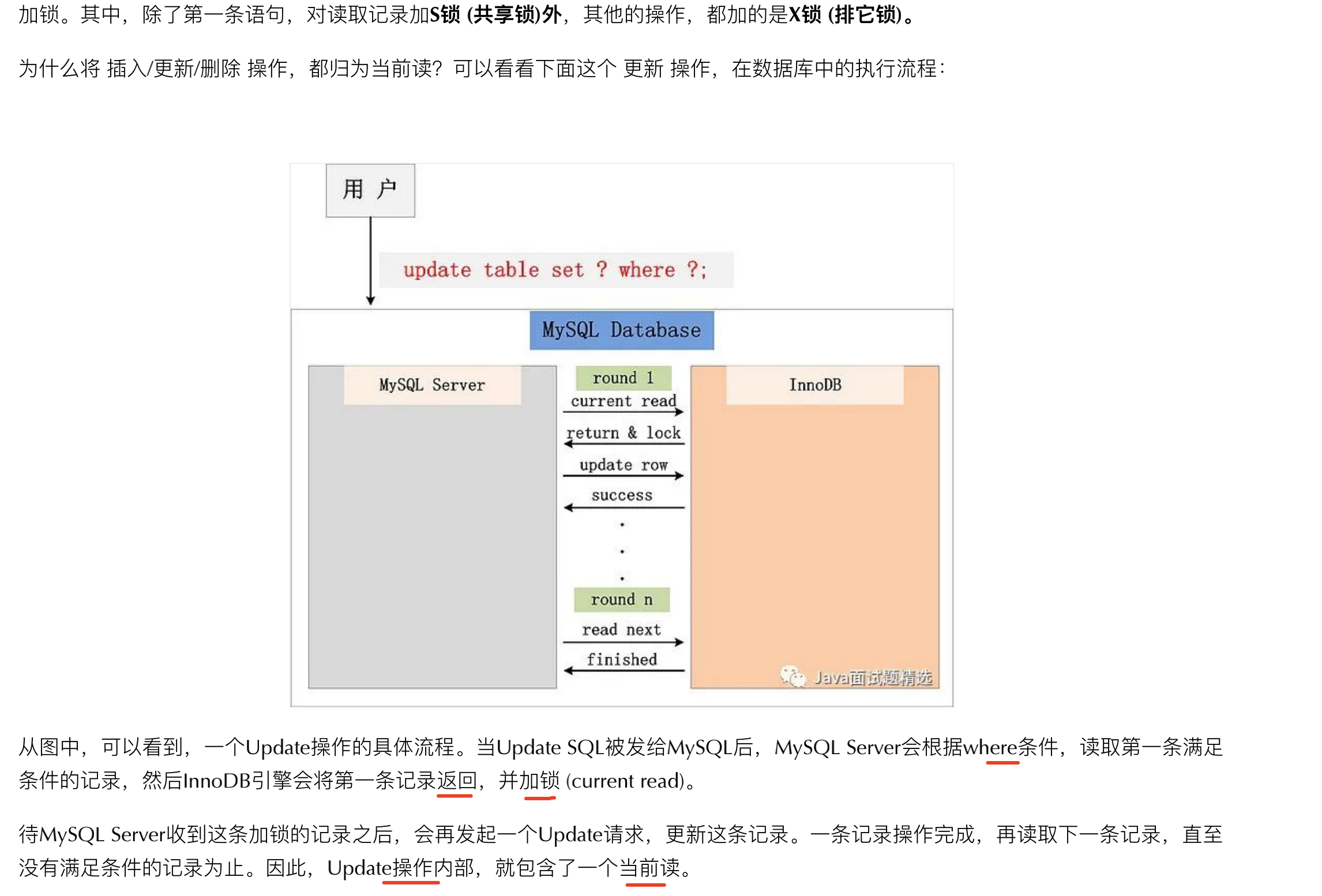Click the 'update row' label
1322x896 pixels.
coord(624,465)
